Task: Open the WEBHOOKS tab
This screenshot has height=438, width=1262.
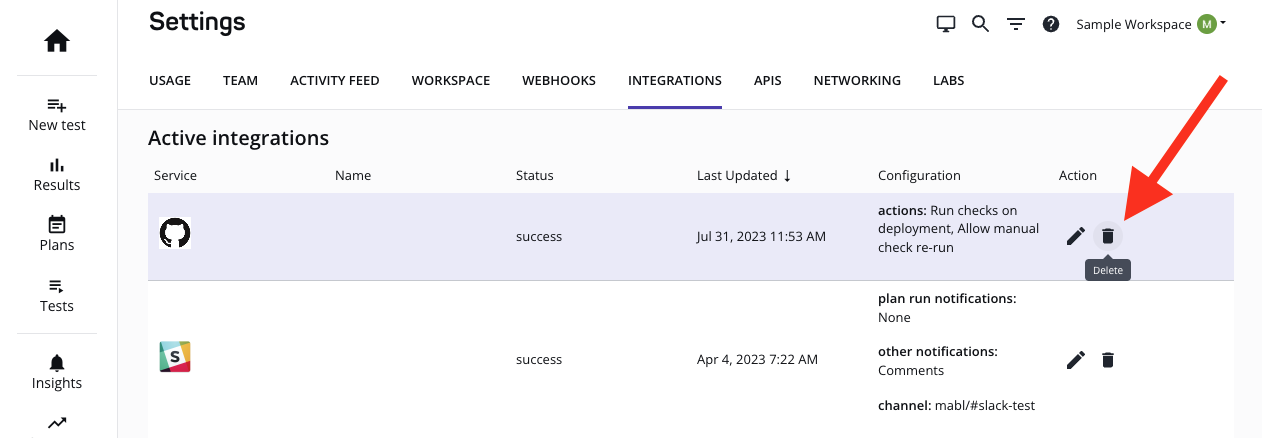Action: (559, 81)
